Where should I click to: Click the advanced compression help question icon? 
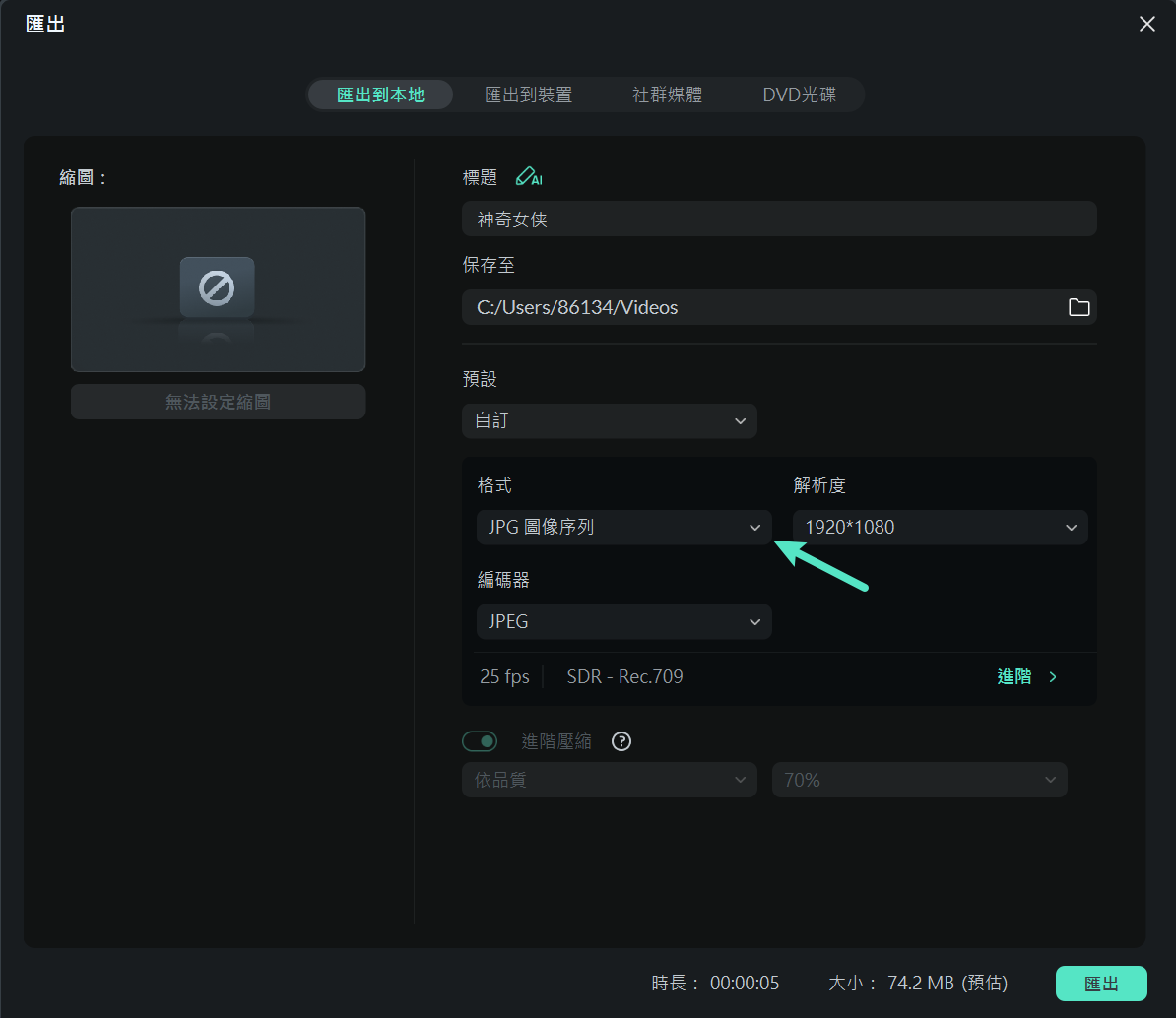(621, 741)
